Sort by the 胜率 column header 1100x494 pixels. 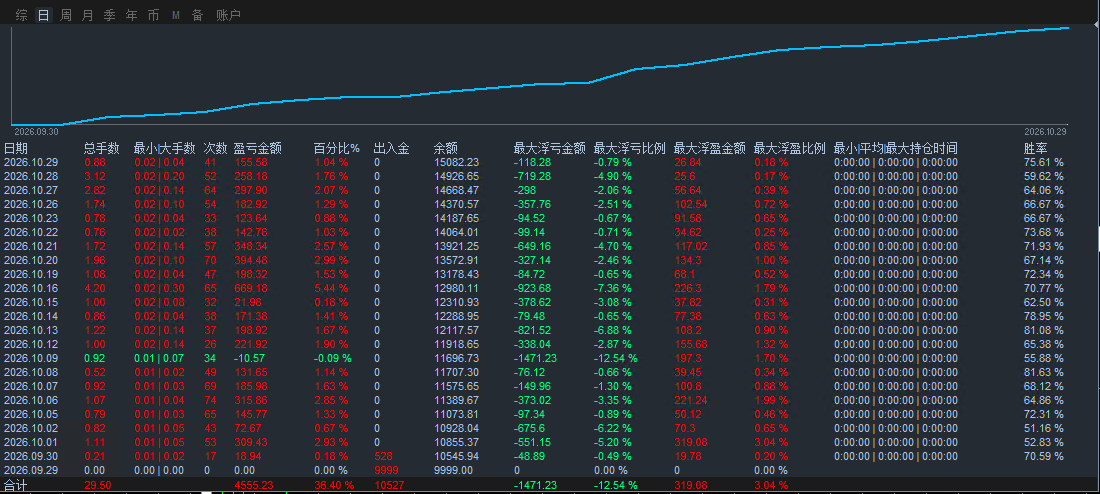[1035, 148]
